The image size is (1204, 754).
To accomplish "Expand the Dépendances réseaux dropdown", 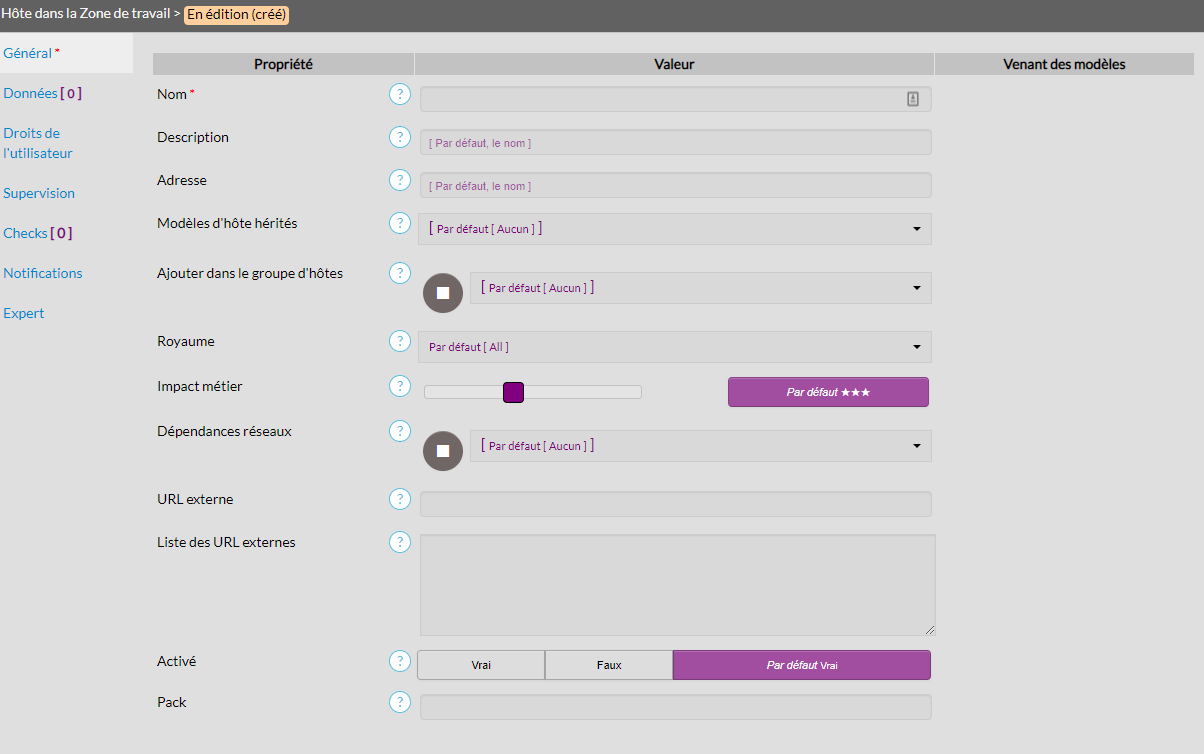I will point(700,446).
